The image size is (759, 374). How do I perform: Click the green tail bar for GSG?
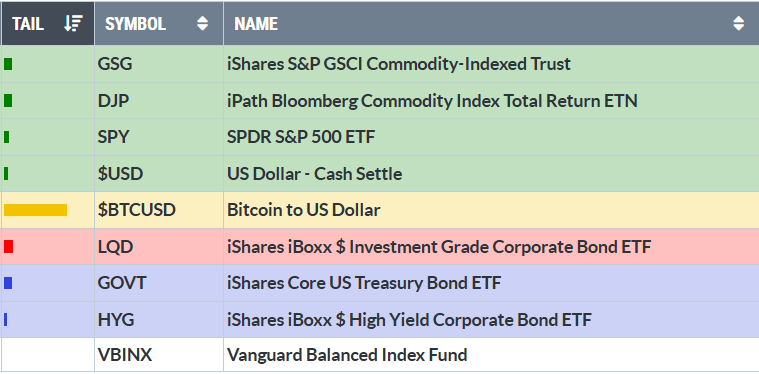8,64
